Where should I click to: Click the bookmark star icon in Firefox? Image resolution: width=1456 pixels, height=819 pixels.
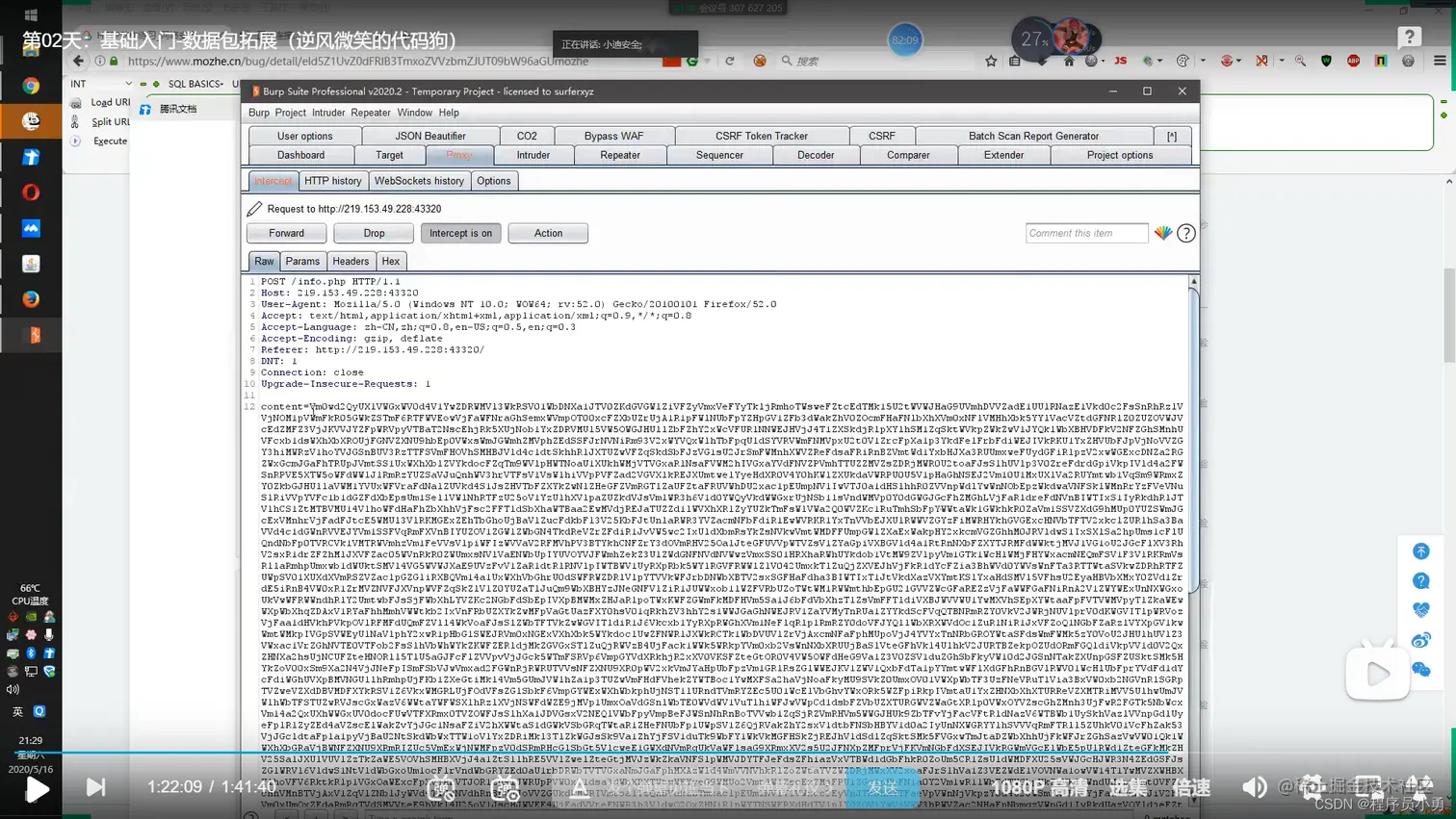(x=991, y=61)
